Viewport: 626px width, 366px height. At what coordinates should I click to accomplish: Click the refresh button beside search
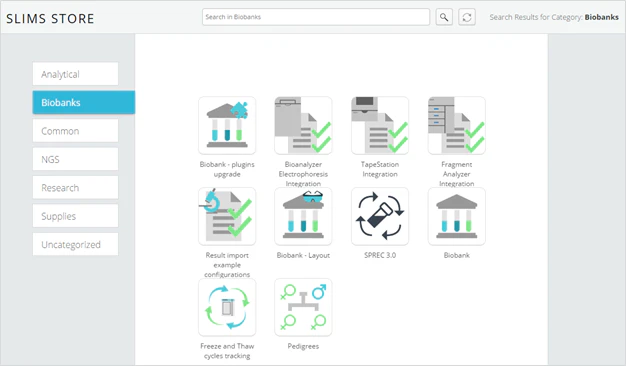467,17
